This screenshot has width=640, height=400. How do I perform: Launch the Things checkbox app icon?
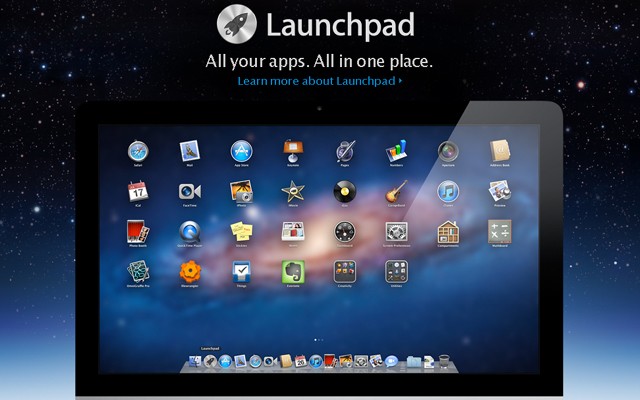(242, 272)
